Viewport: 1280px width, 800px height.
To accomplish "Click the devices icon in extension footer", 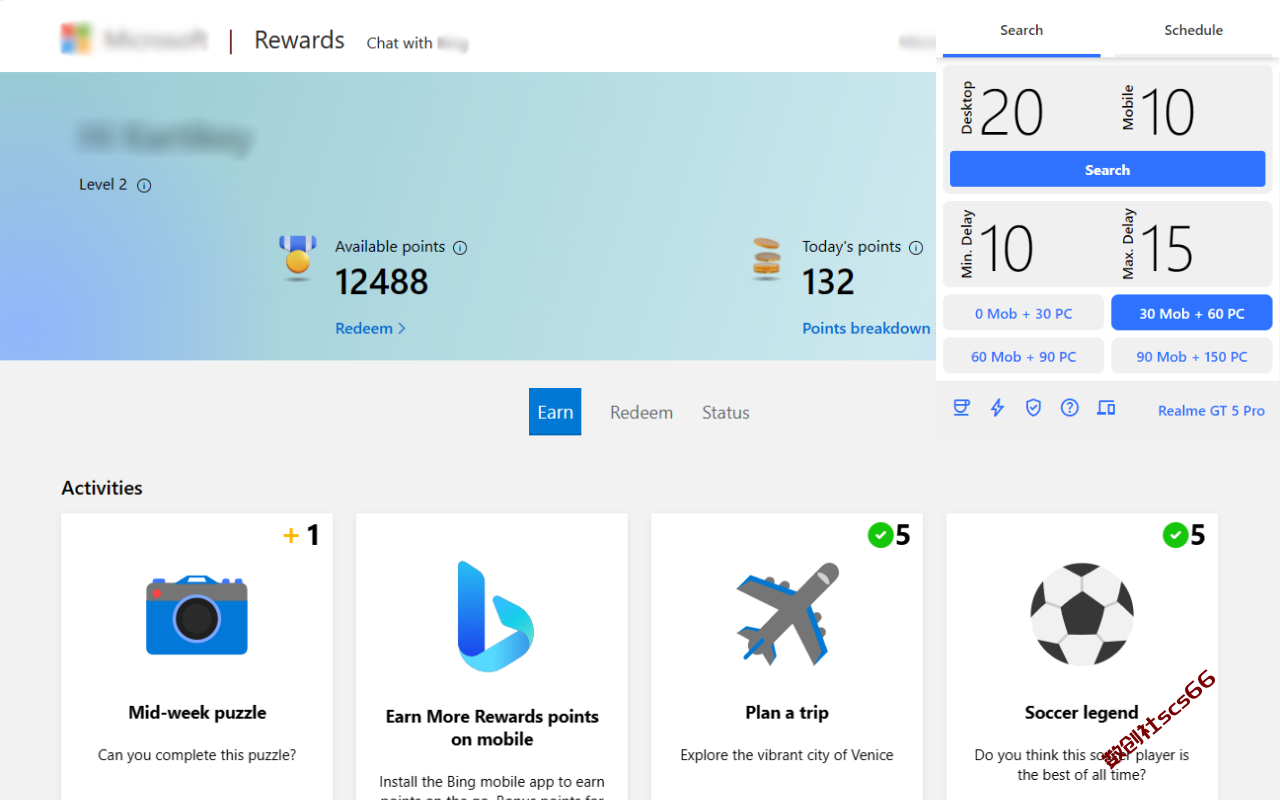I will [x=1105, y=407].
